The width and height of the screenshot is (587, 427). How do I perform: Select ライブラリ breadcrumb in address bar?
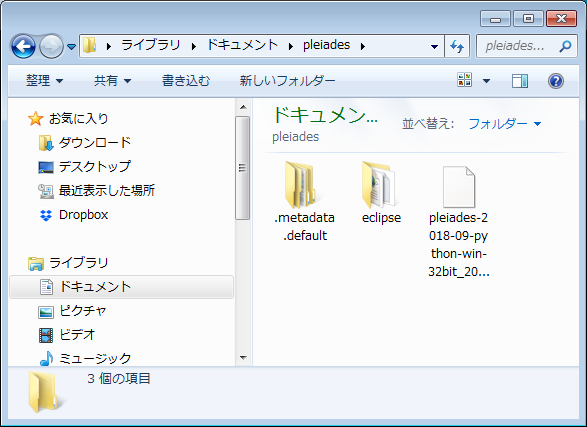[150, 45]
